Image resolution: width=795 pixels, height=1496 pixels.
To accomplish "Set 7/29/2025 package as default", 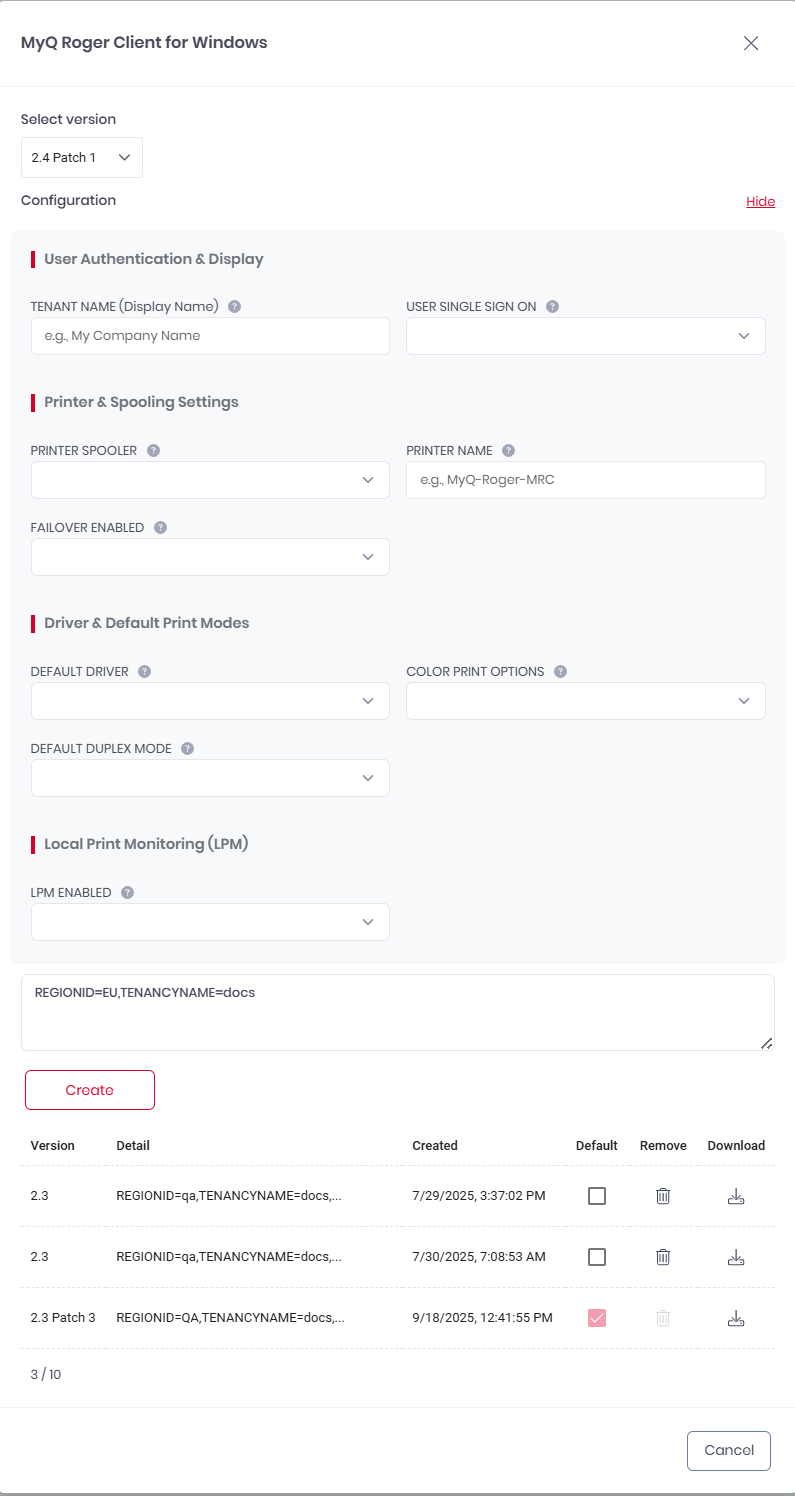I will pyautogui.click(x=597, y=1196).
